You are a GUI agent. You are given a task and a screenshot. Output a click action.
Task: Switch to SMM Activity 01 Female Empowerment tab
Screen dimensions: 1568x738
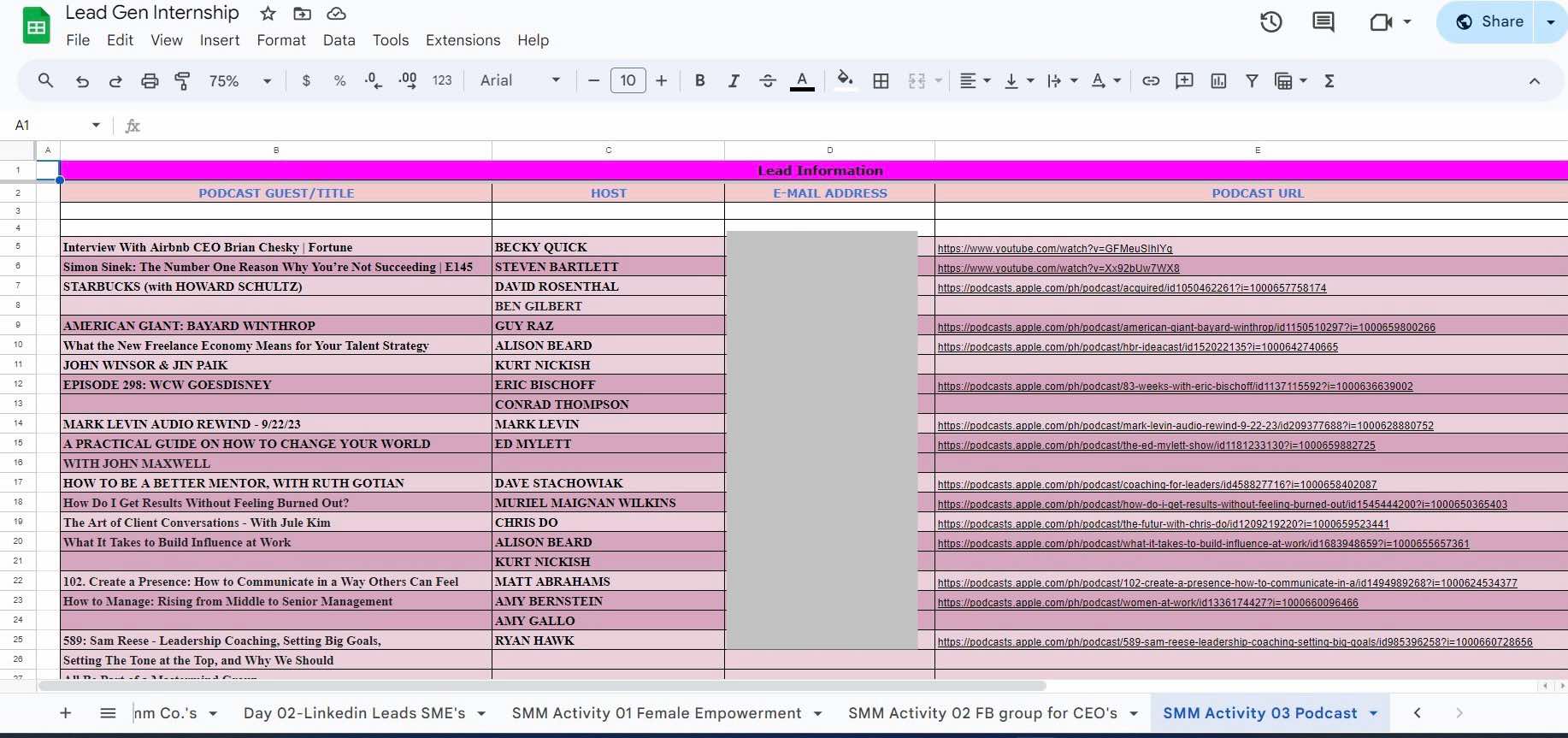pyautogui.click(x=657, y=713)
